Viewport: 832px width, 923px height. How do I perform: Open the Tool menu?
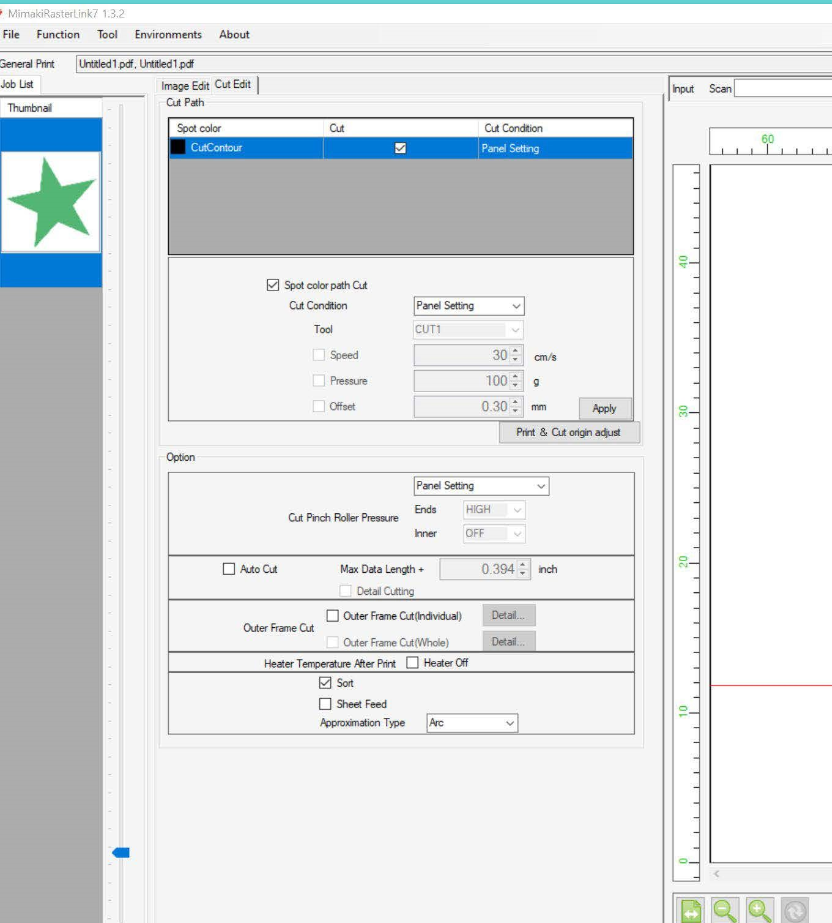(x=107, y=35)
